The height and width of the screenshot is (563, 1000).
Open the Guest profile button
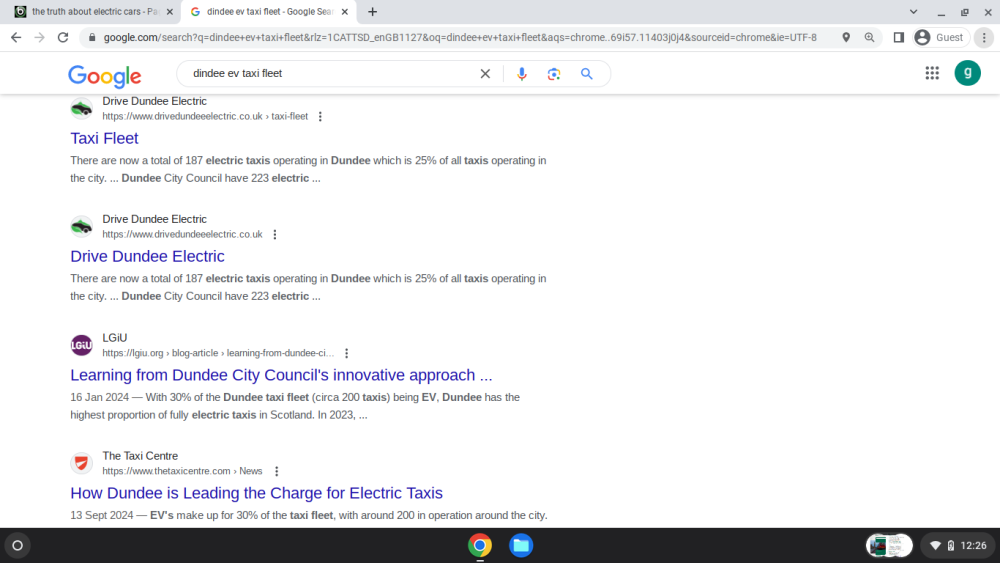940,38
